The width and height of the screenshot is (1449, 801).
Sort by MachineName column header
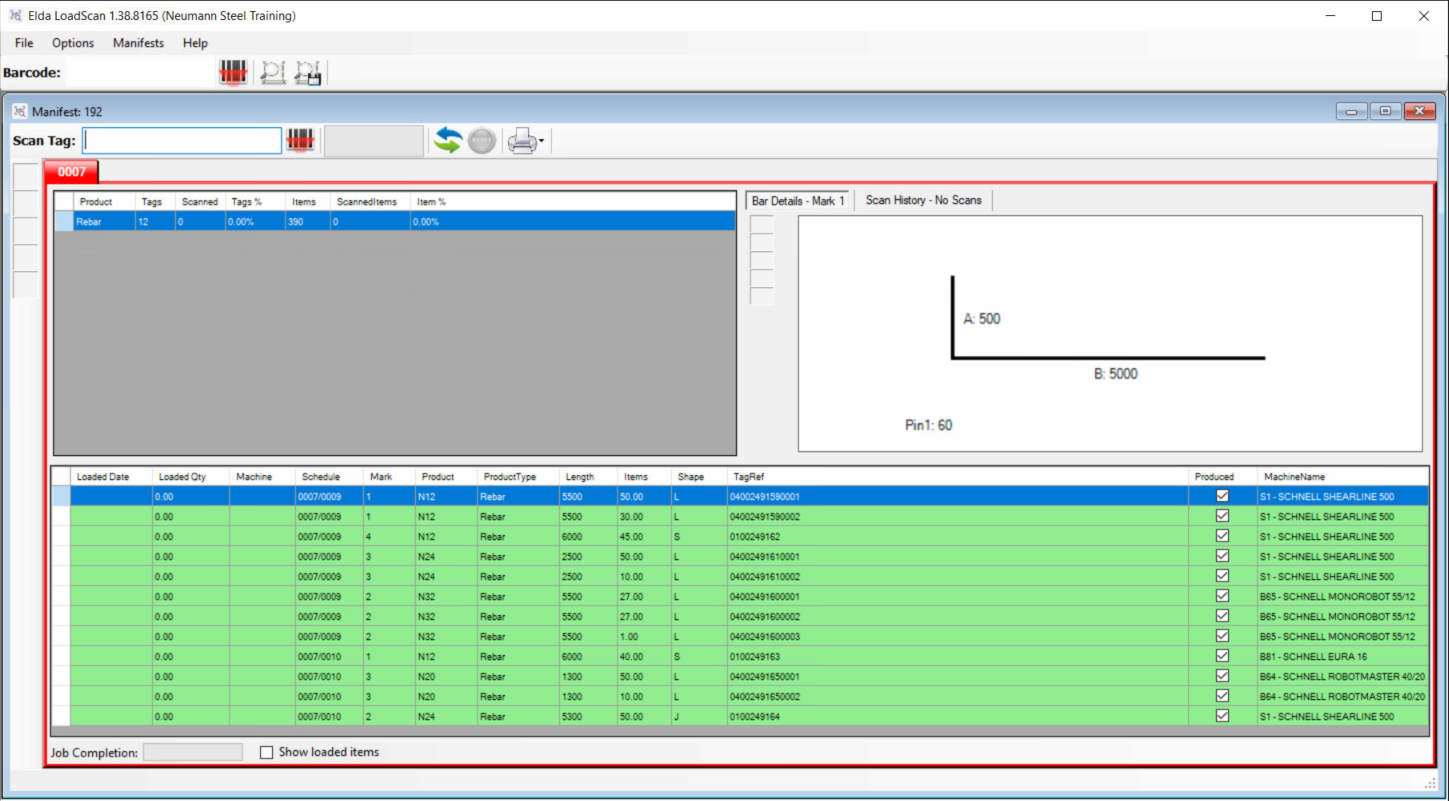click(1343, 477)
